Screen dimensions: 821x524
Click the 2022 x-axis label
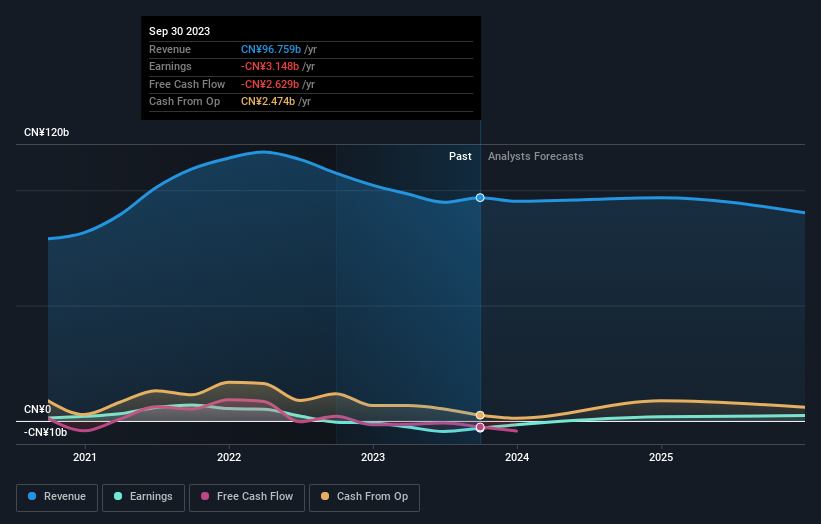point(229,458)
